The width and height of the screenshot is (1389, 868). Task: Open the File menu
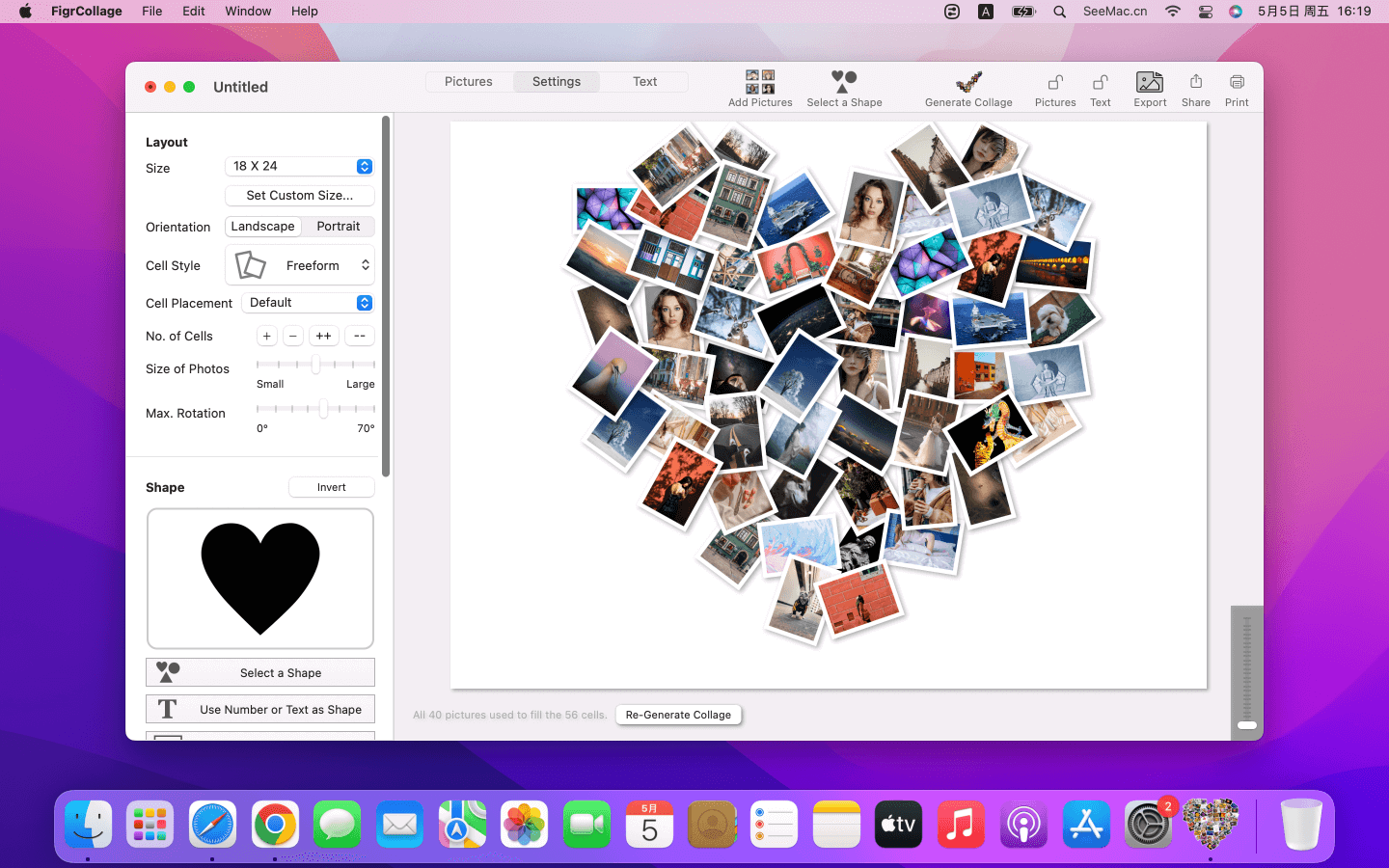151,12
